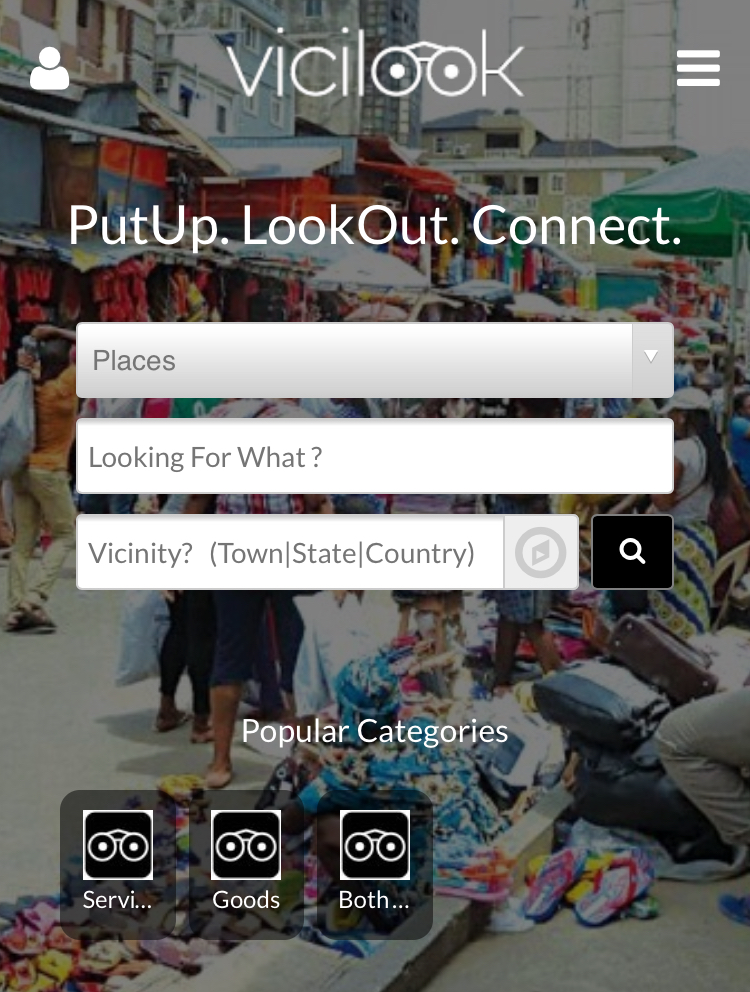This screenshot has height=992, width=750.
Task: Expand the Places dropdown arrow
Action: (651, 357)
